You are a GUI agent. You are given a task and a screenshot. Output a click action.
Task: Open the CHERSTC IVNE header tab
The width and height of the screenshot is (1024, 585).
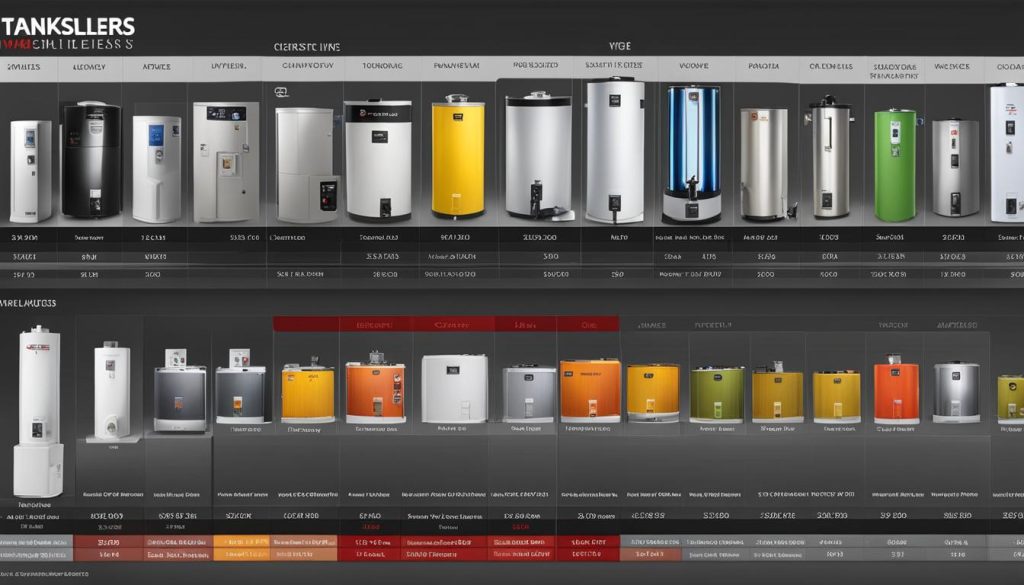tap(310, 46)
